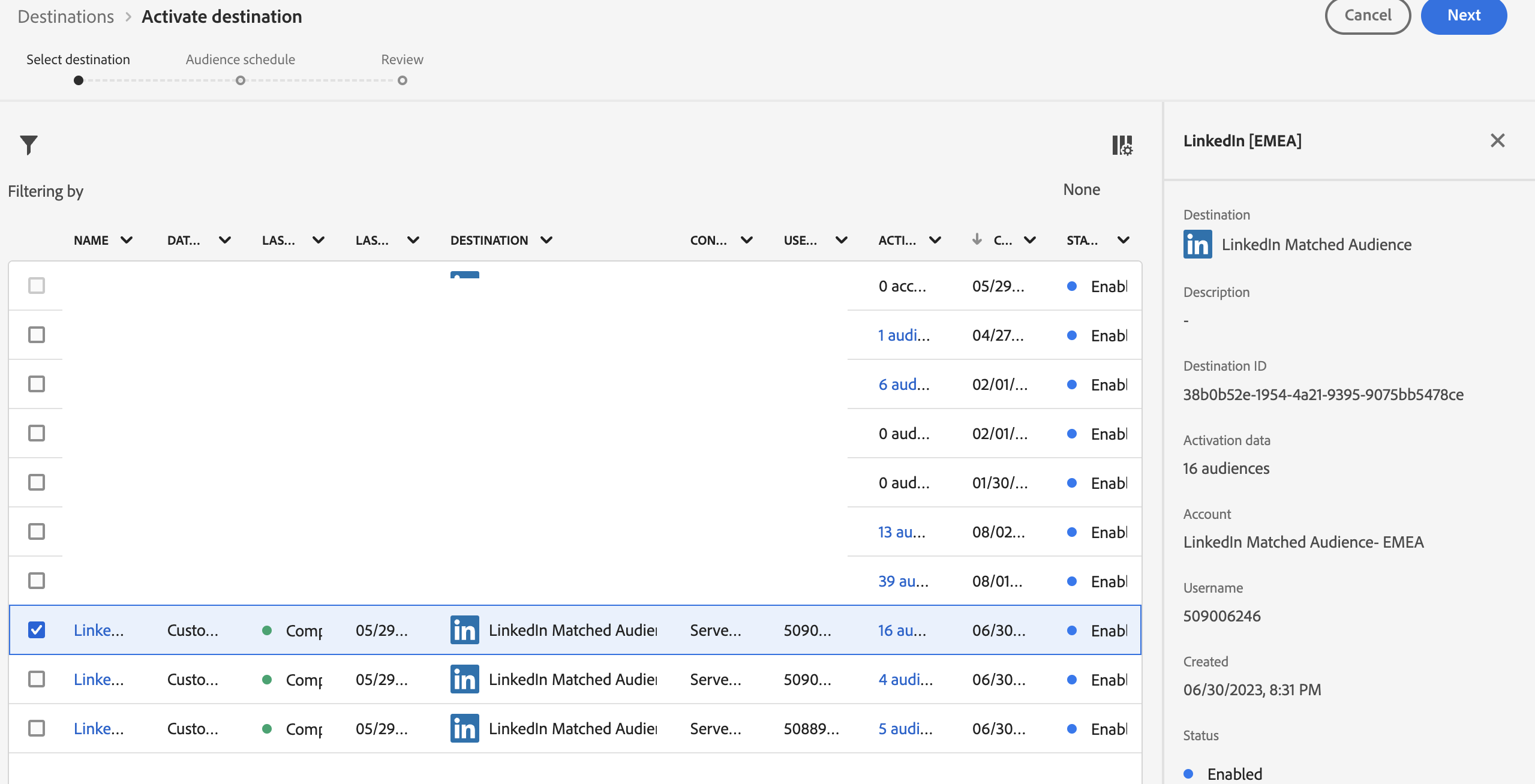Check the first row's checkbox
Screen dimensions: 1535x784
[37, 286]
